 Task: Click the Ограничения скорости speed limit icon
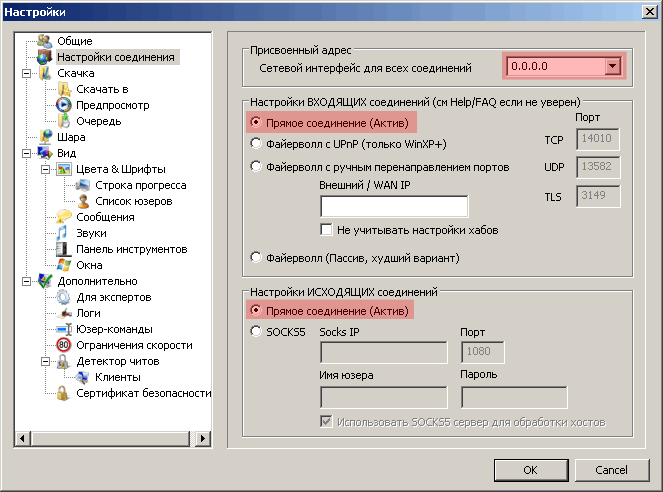63,345
